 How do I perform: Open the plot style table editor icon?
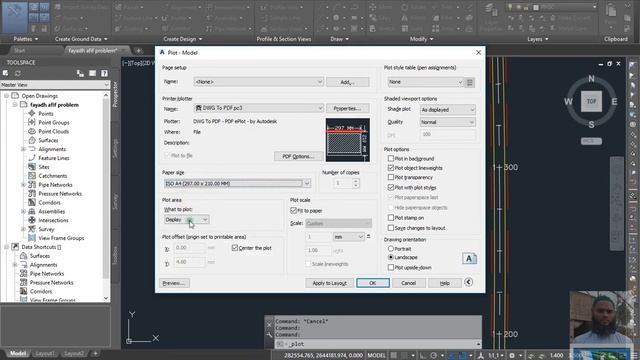470,82
